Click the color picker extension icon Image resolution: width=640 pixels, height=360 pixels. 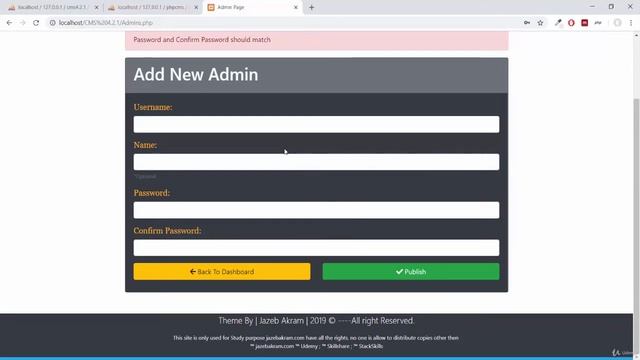[558, 23]
